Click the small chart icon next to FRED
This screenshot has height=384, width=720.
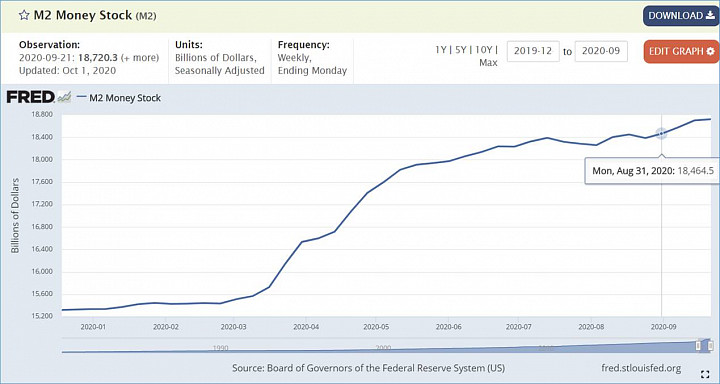coord(64,97)
